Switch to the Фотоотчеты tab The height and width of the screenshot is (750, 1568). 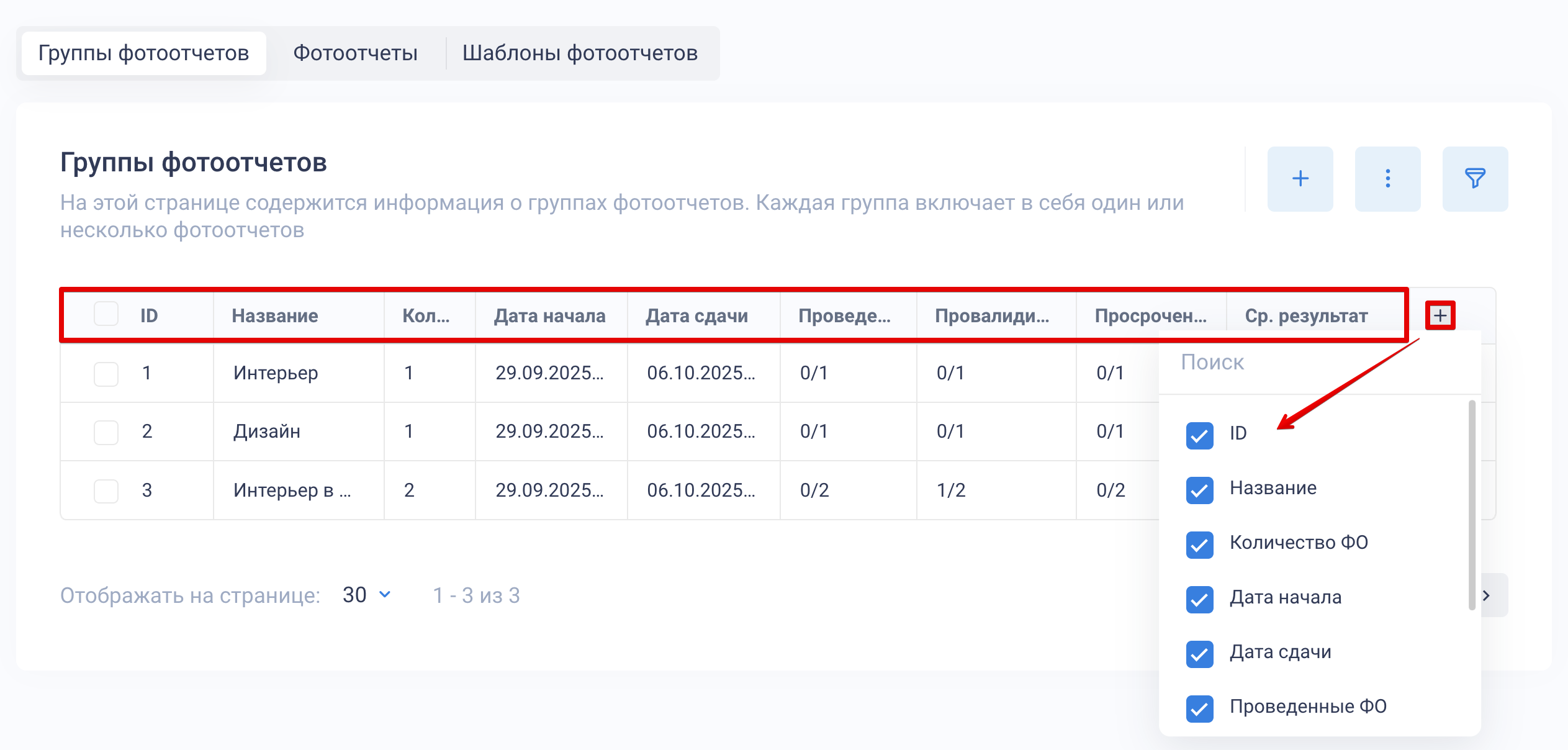pyautogui.click(x=355, y=53)
